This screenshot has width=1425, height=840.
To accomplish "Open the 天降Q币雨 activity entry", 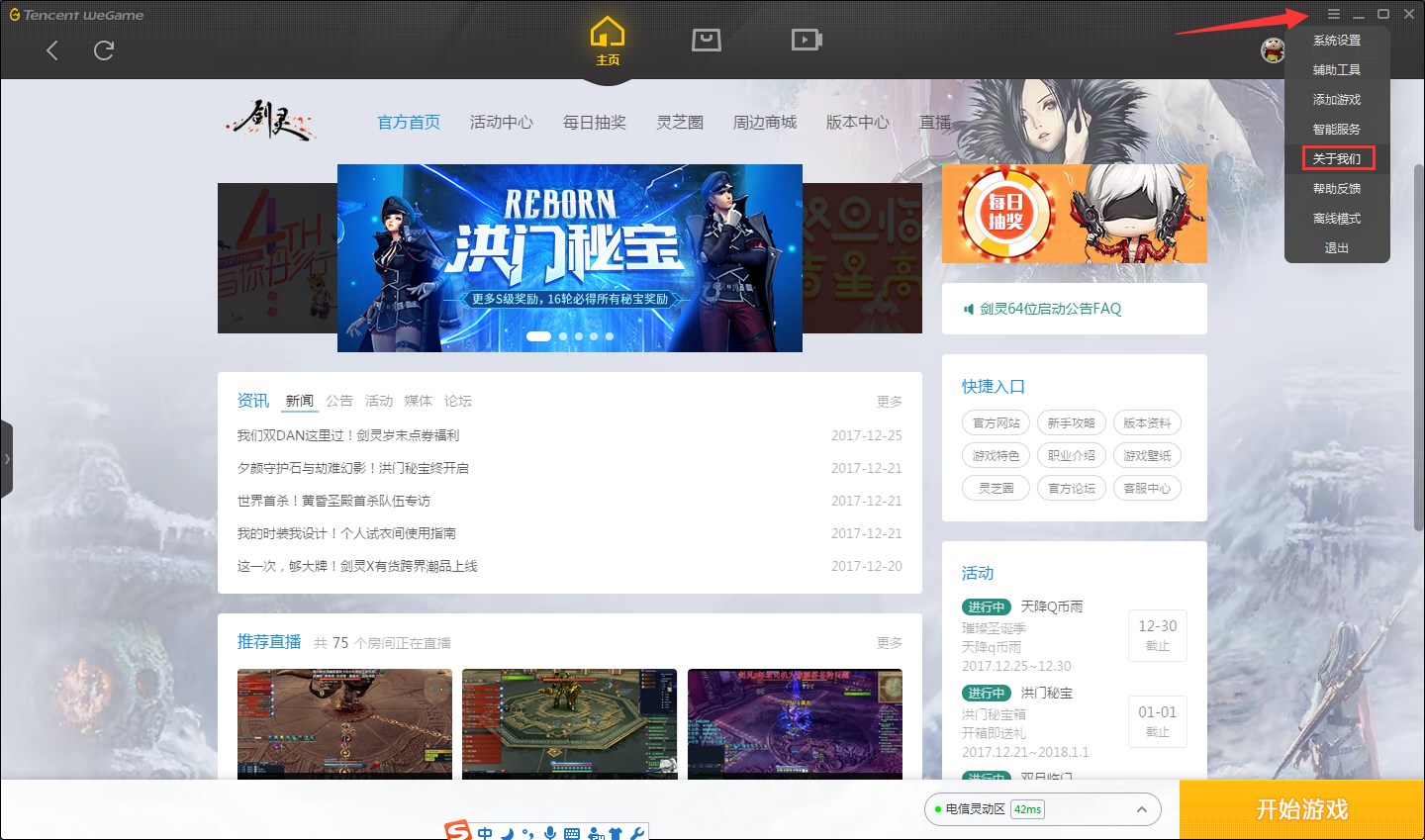I will point(1052,607).
